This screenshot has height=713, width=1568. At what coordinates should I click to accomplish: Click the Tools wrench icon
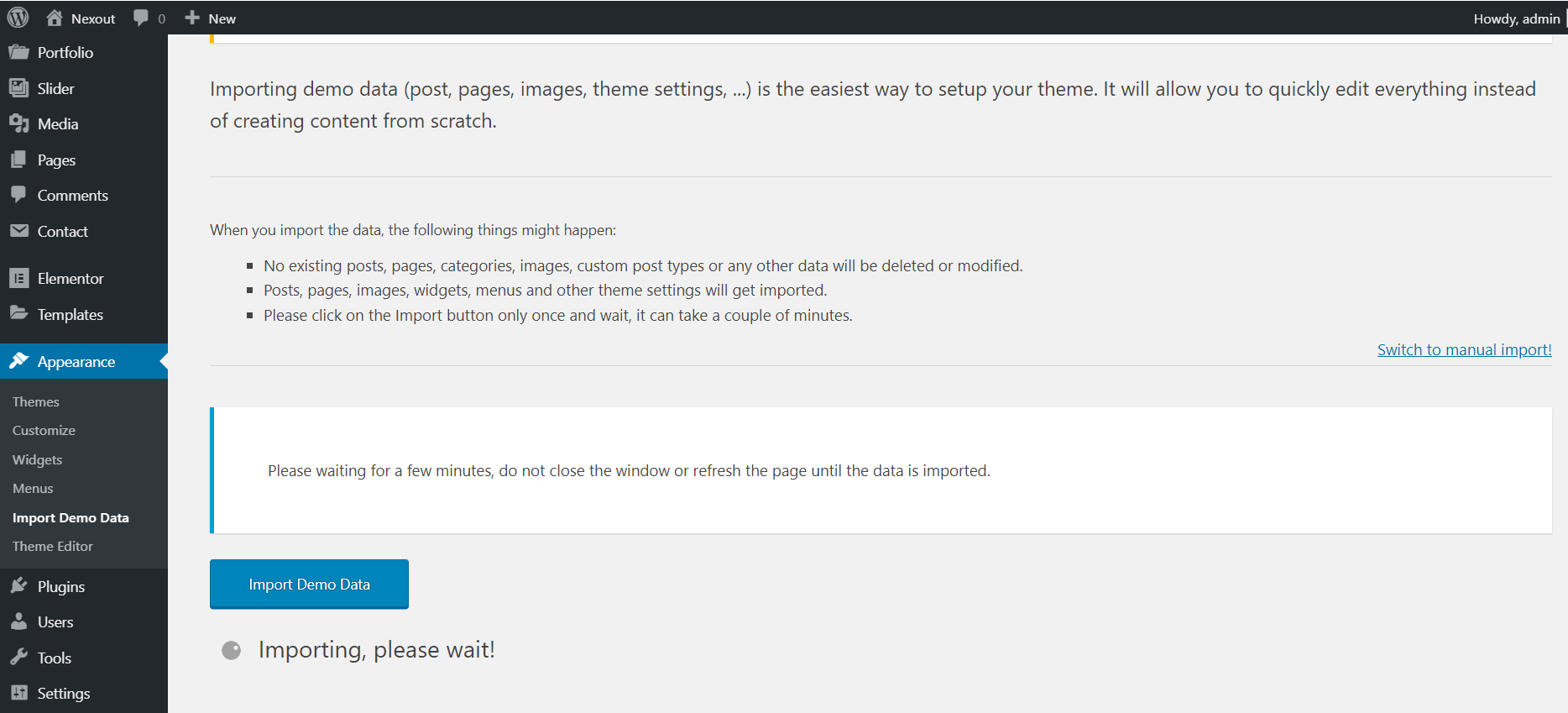tap(18, 658)
